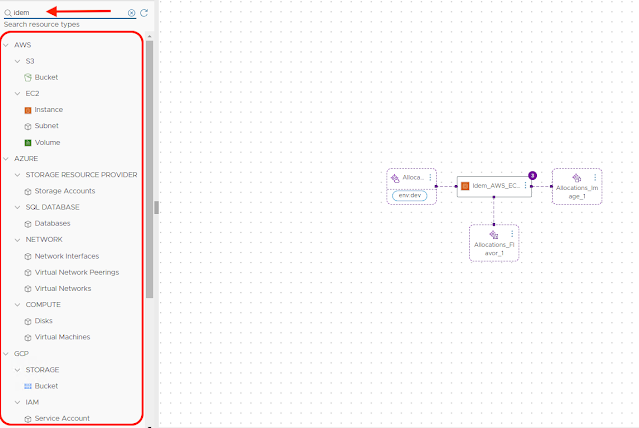This screenshot has height=428, width=639.
Task: Collapse the GCP tree group
Action: pyautogui.click(x=6, y=353)
